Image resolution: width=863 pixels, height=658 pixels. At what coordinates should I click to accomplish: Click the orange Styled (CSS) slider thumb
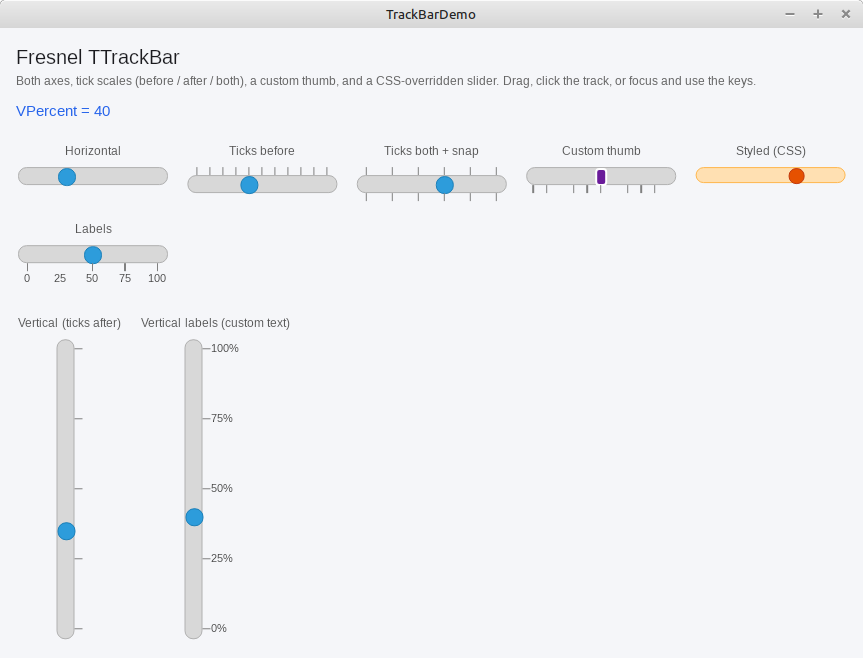coord(796,176)
